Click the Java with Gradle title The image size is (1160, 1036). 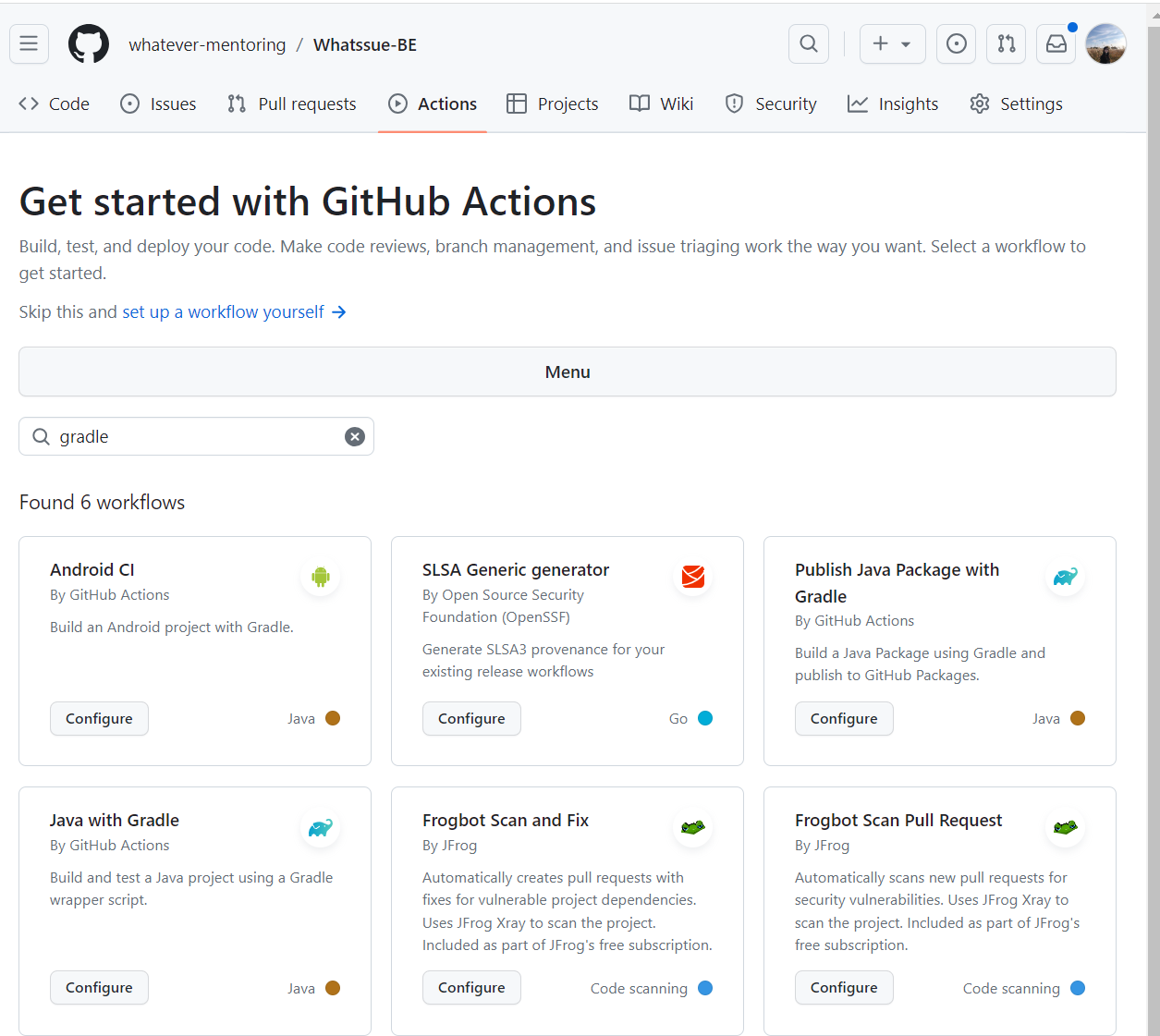point(115,820)
